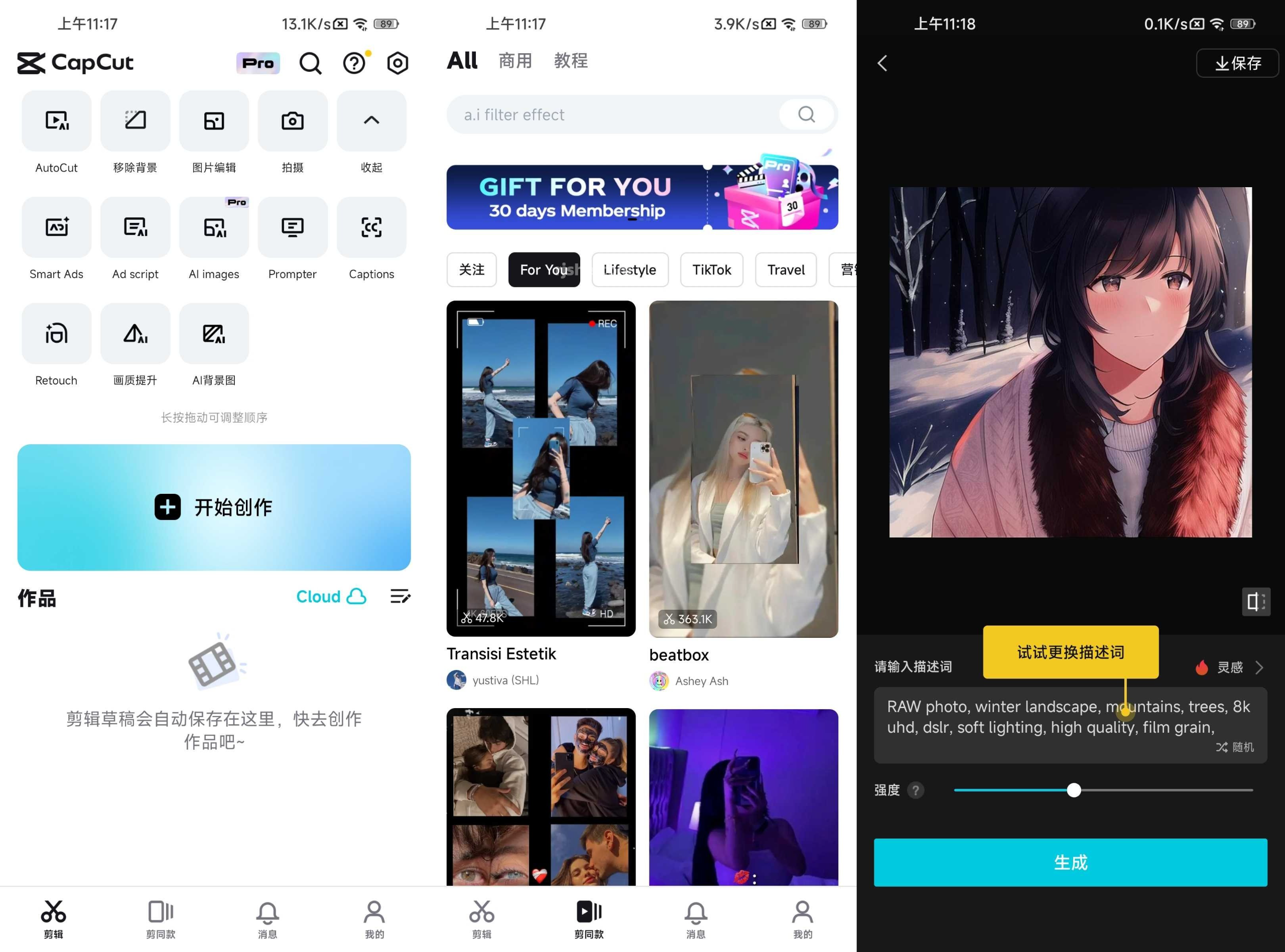
Task: Switch to the For You tab
Action: (543, 269)
